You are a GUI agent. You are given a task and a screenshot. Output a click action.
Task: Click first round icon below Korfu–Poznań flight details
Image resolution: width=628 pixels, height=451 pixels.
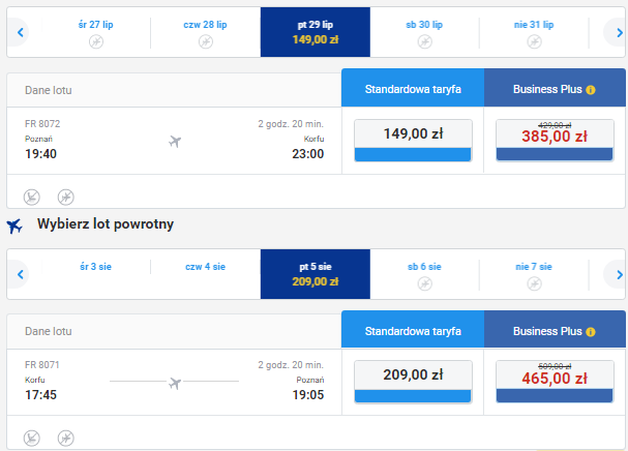[32, 437]
